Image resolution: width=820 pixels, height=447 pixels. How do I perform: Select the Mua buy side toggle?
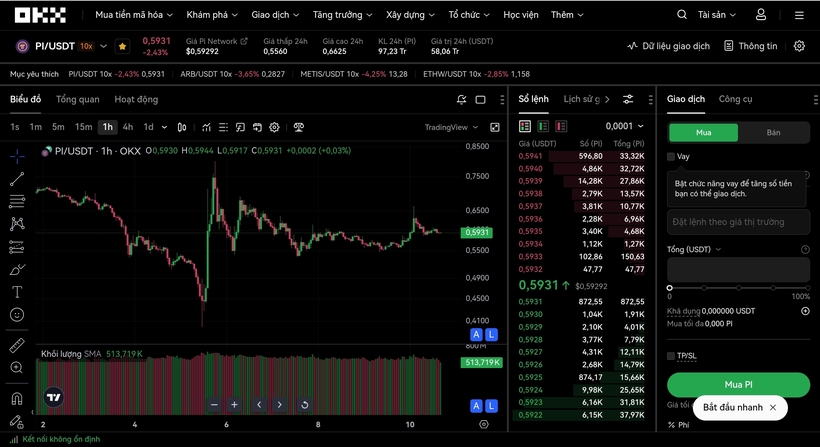pyautogui.click(x=703, y=133)
